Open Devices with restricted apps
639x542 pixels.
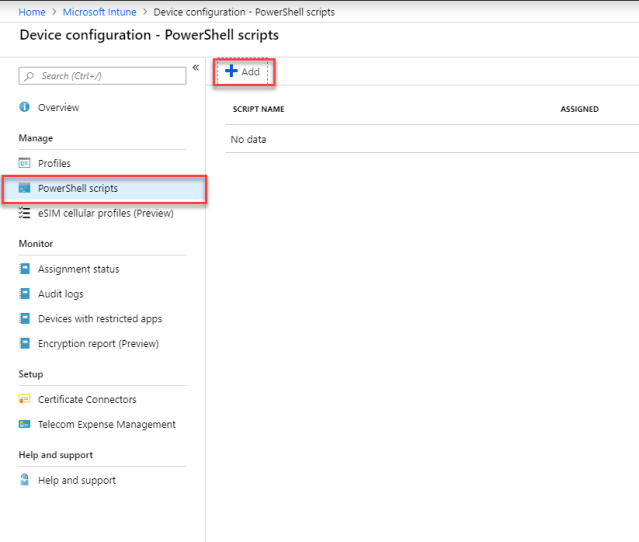click(x=100, y=319)
